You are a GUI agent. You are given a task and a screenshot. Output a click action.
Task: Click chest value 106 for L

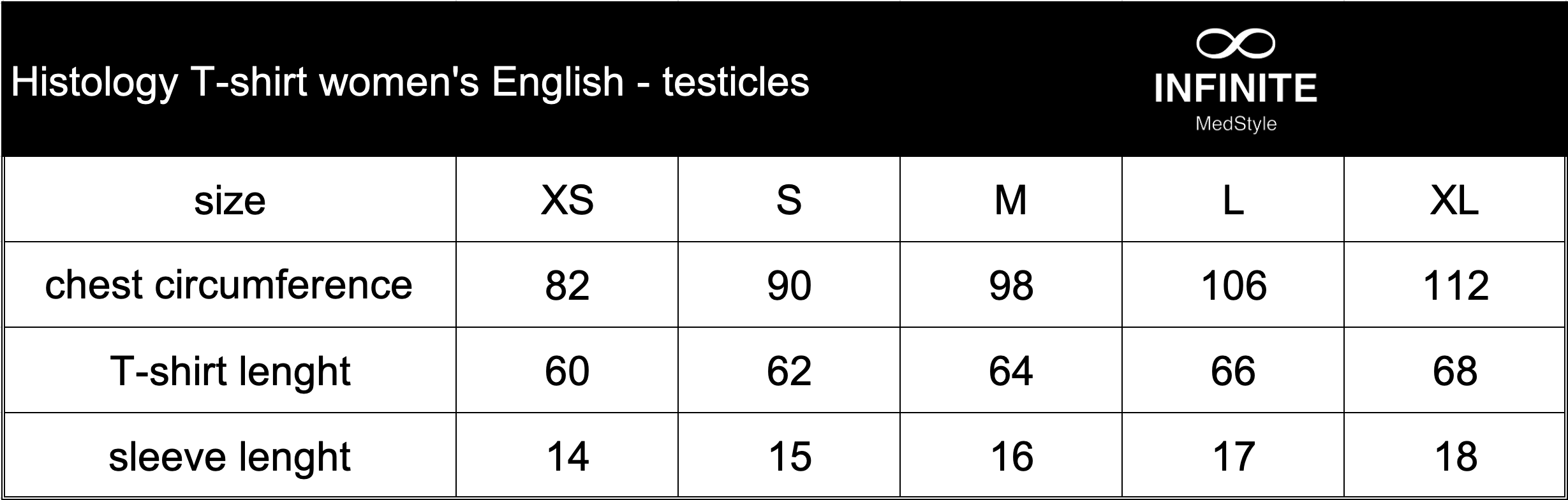click(x=1233, y=285)
